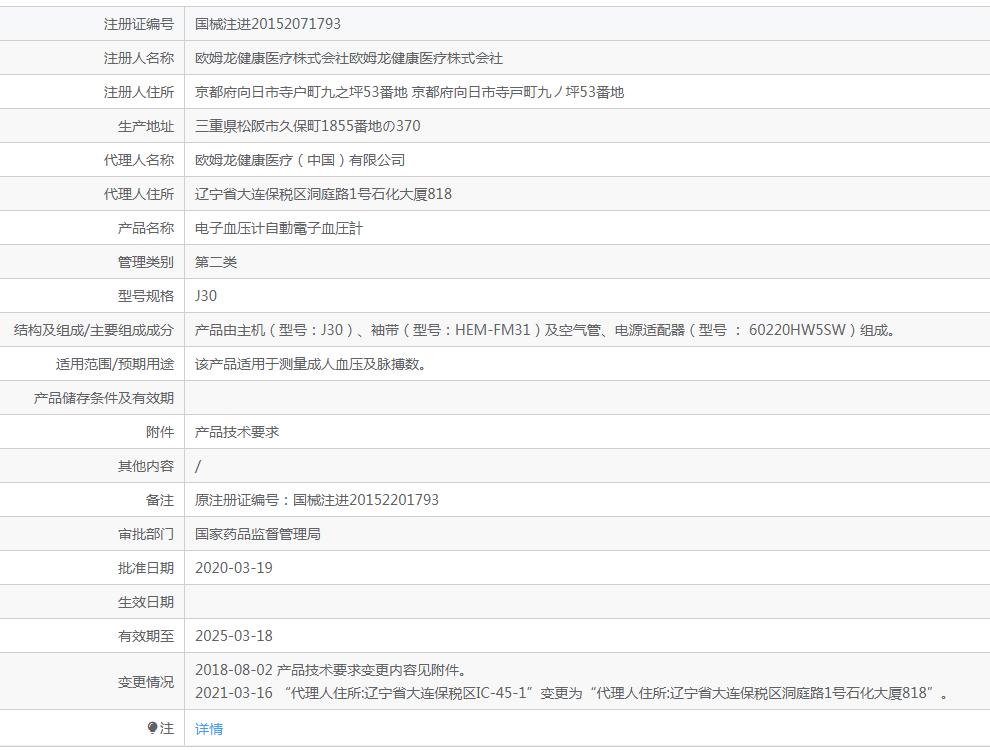The image size is (990, 750).
Task: Click the 管理类别 label
Action: [146, 262]
